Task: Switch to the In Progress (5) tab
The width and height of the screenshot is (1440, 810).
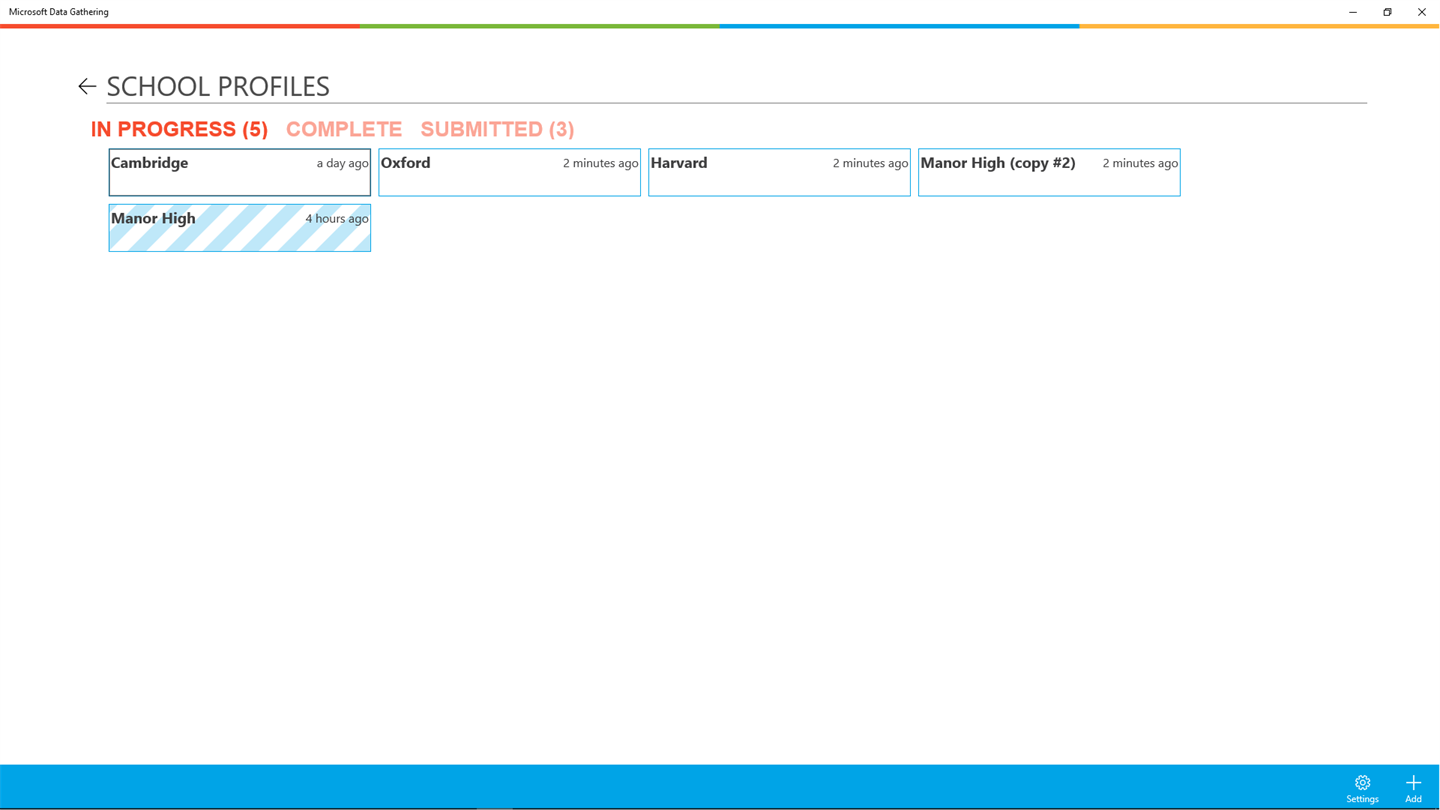Action: tap(179, 129)
